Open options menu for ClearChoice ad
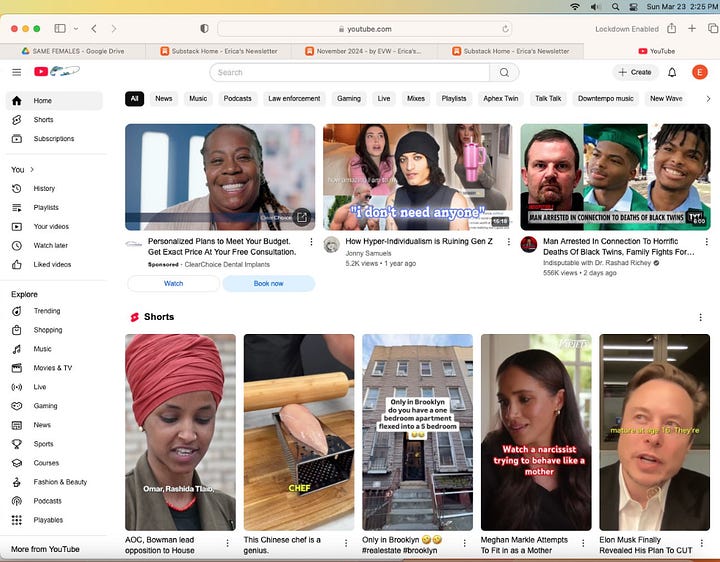The height and width of the screenshot is (562, 720). [311, 242]
